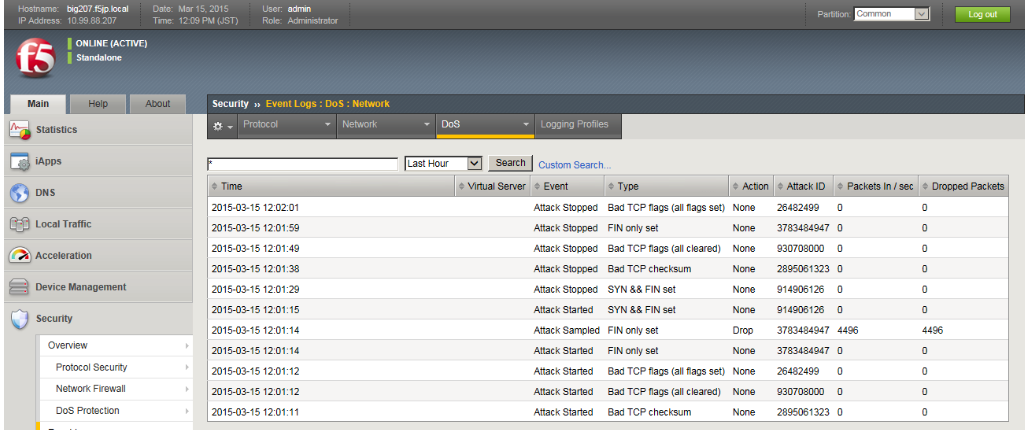Image resolution: width=1027 pixels, height=430 pixels.
Task: Open the Network Firewall submenu item
Action: pos(115,389)
